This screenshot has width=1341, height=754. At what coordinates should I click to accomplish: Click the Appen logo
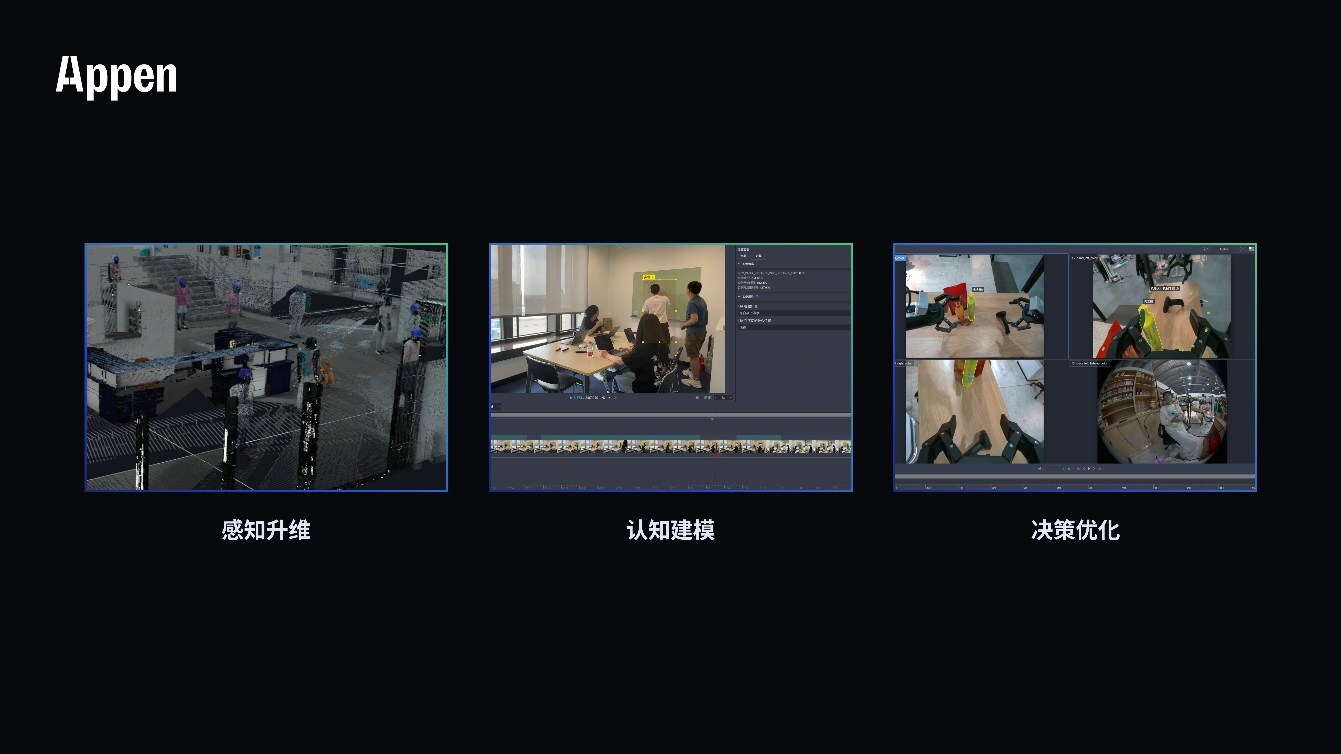coord(116,77)
